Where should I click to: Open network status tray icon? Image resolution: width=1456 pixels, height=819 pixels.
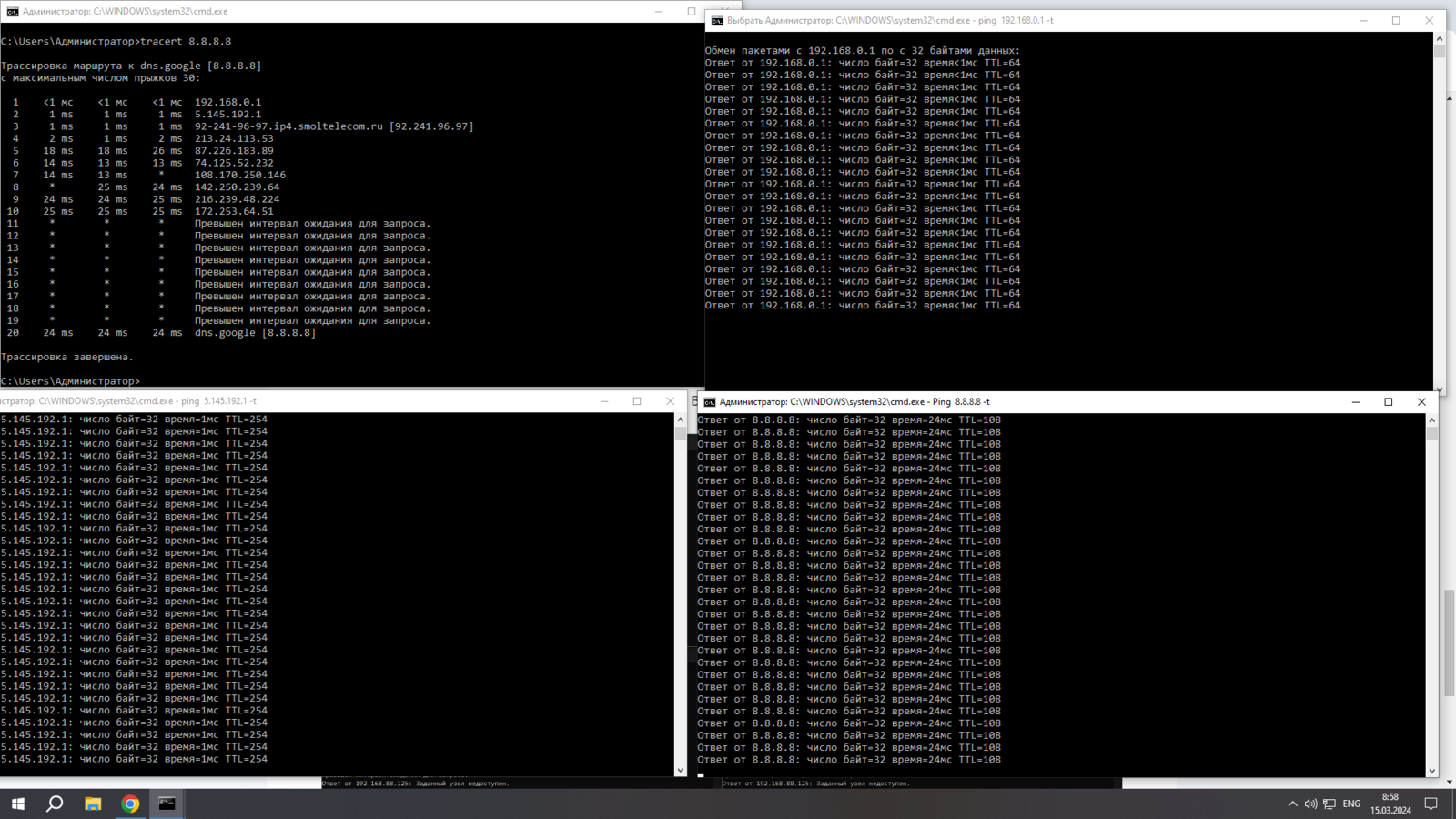1330,804
